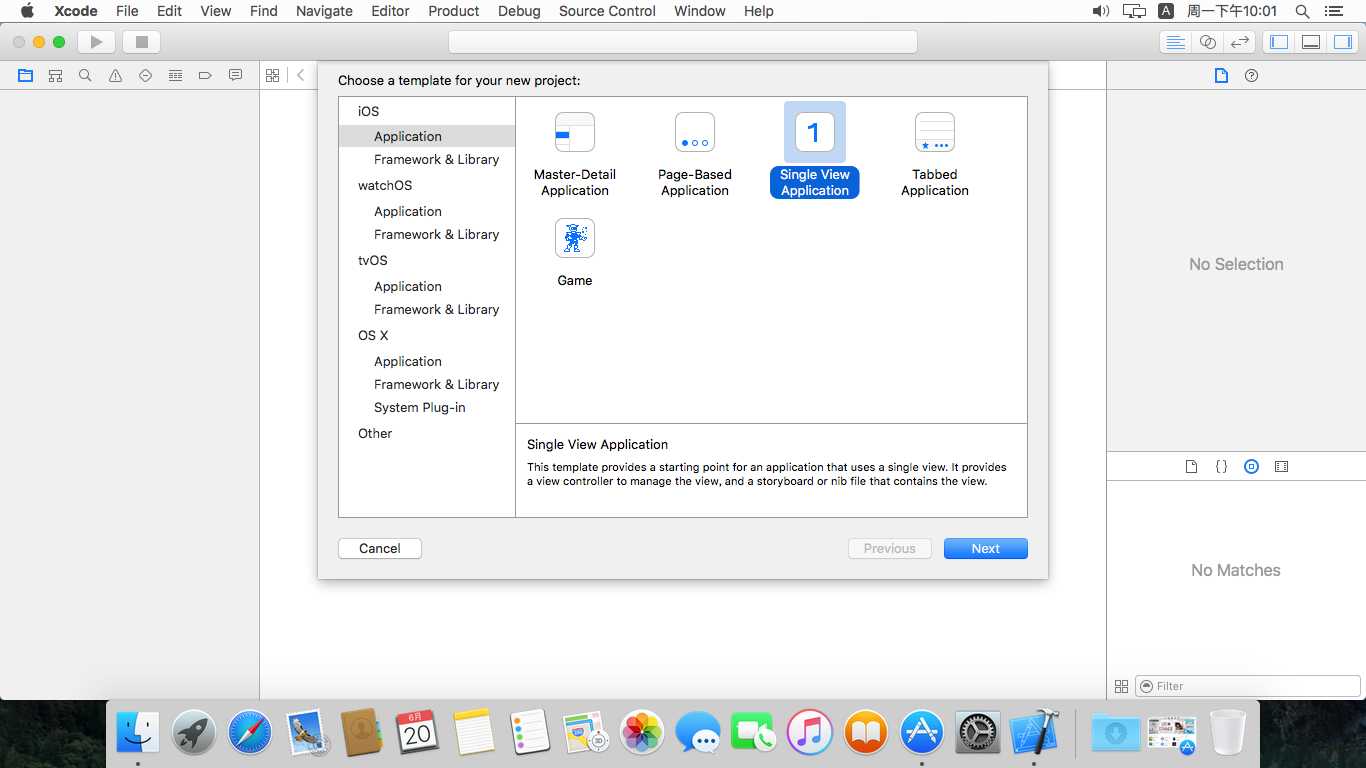Open the Edit menu
This screenshot has width=1366, height=768.
coord(169,11)
